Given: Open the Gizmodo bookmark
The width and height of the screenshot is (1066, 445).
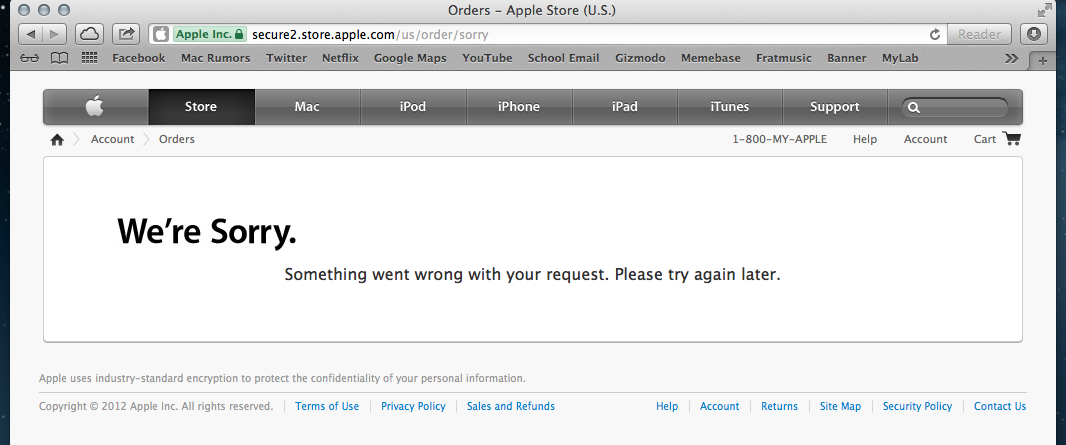Looking at the screenshot, I should point(640,58).
